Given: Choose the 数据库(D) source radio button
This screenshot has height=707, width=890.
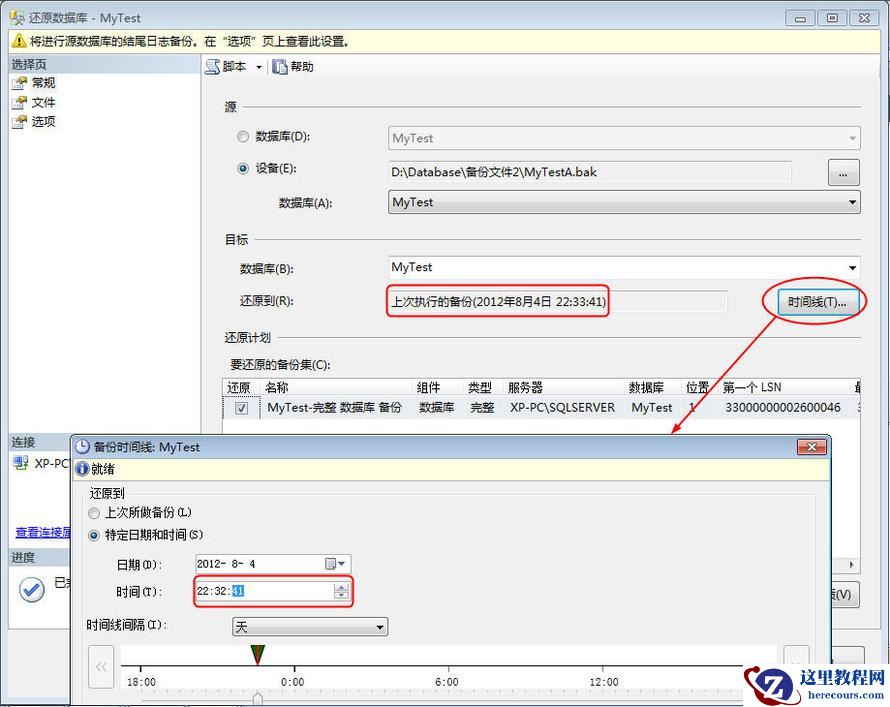Looking at the screenshot, I should point(242,137).
